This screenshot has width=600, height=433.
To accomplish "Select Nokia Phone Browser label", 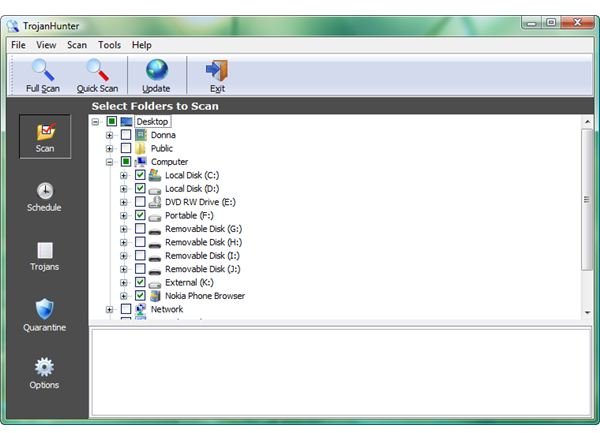I will tap(205, 296).
